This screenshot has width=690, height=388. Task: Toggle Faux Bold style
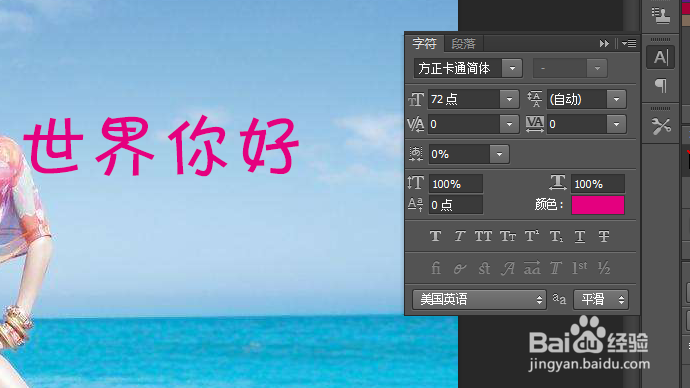[435, 237]
